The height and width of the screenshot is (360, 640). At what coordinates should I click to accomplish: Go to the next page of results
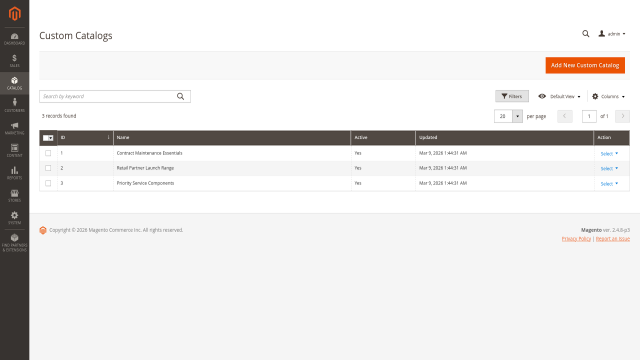(622, 116)
